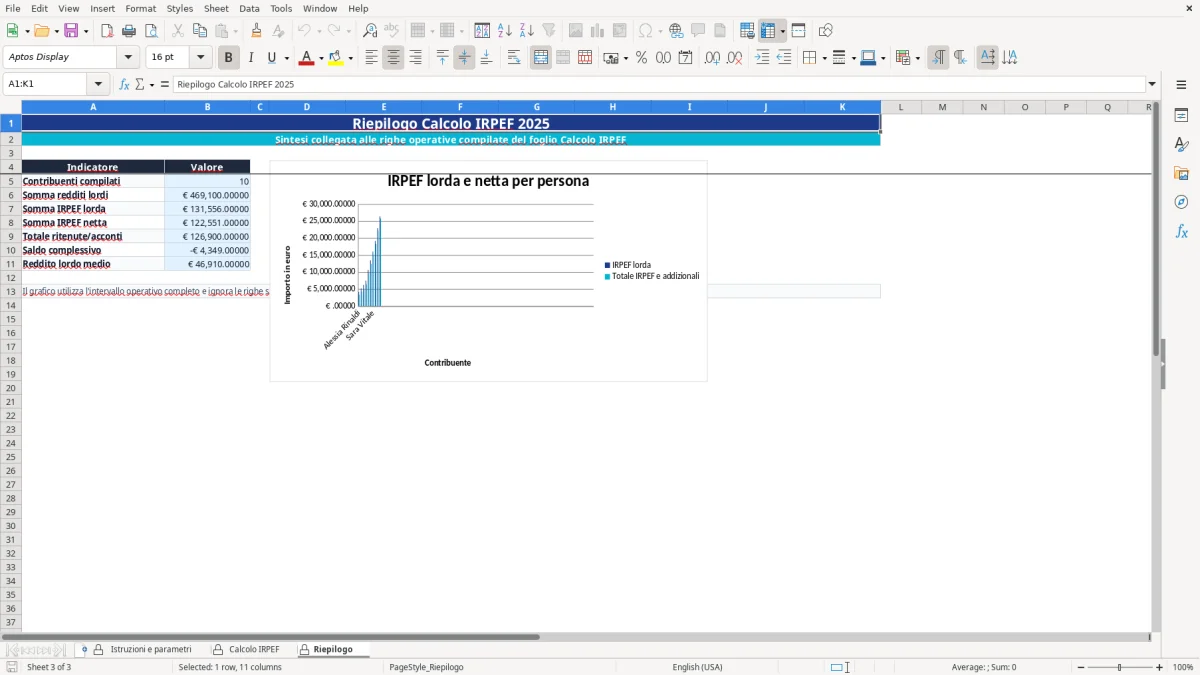
Task: Open the File menu
Action: (x=13, y=8)
